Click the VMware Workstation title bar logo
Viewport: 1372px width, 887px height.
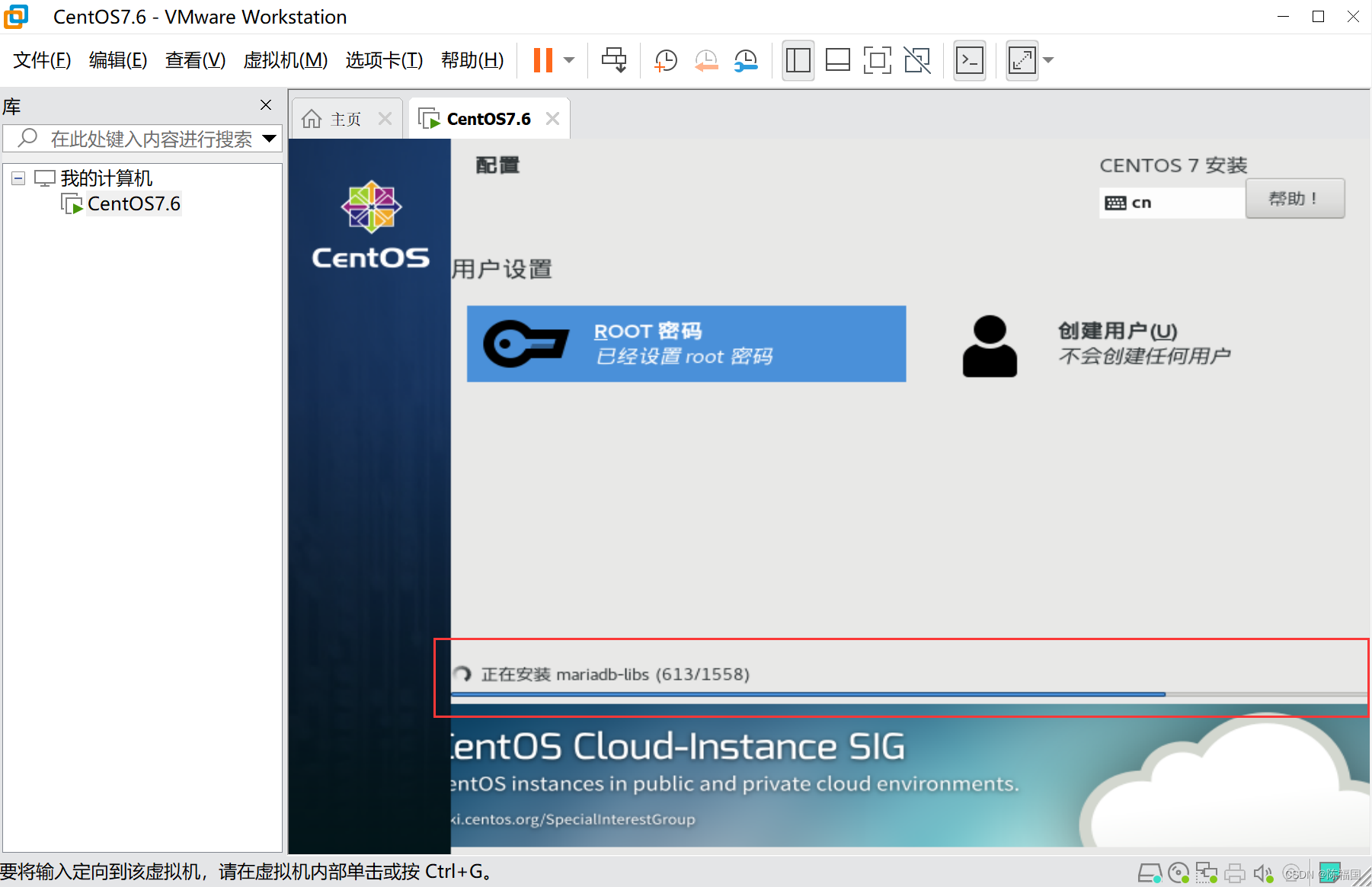pos(16,17)
